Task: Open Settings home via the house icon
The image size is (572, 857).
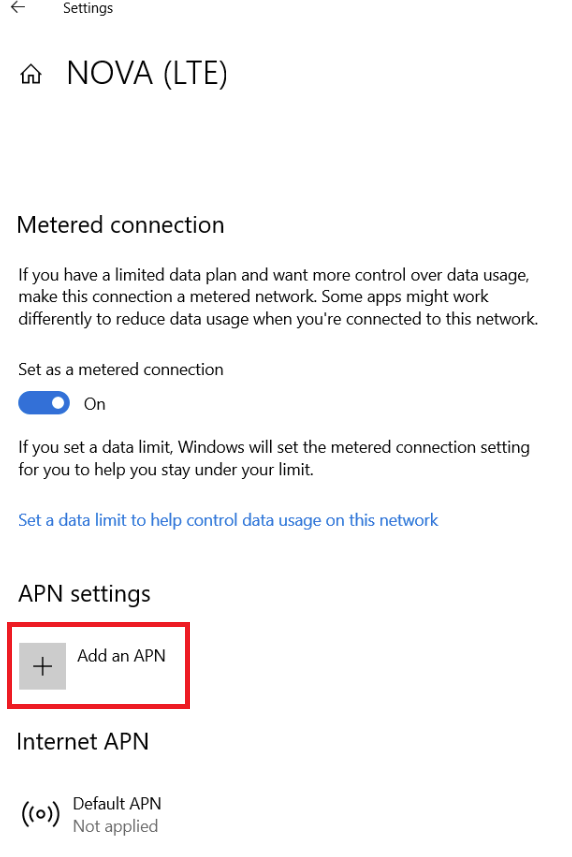Action: coord(31,74)
